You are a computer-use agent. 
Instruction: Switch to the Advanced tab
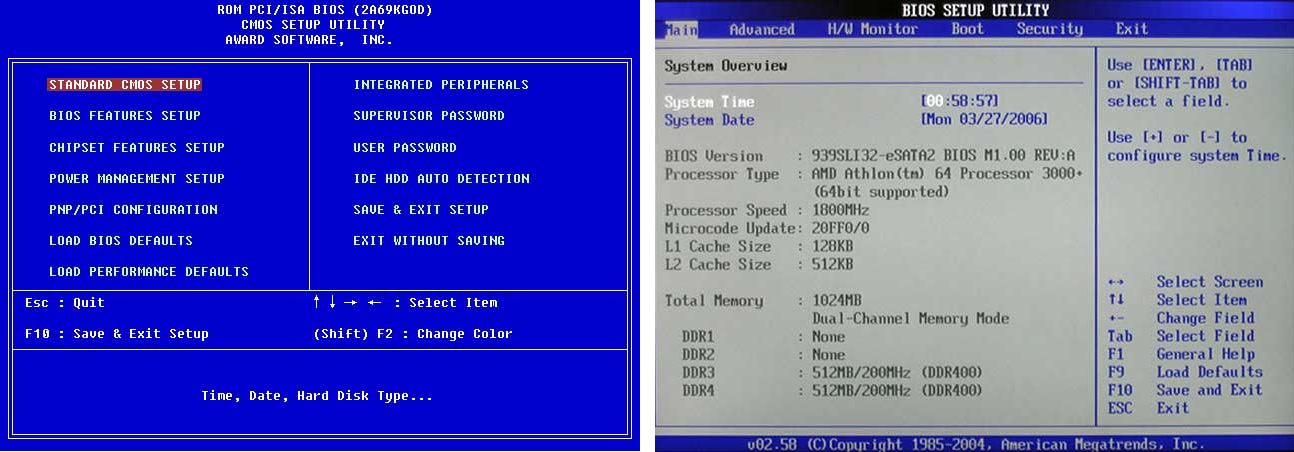point(762,30)
